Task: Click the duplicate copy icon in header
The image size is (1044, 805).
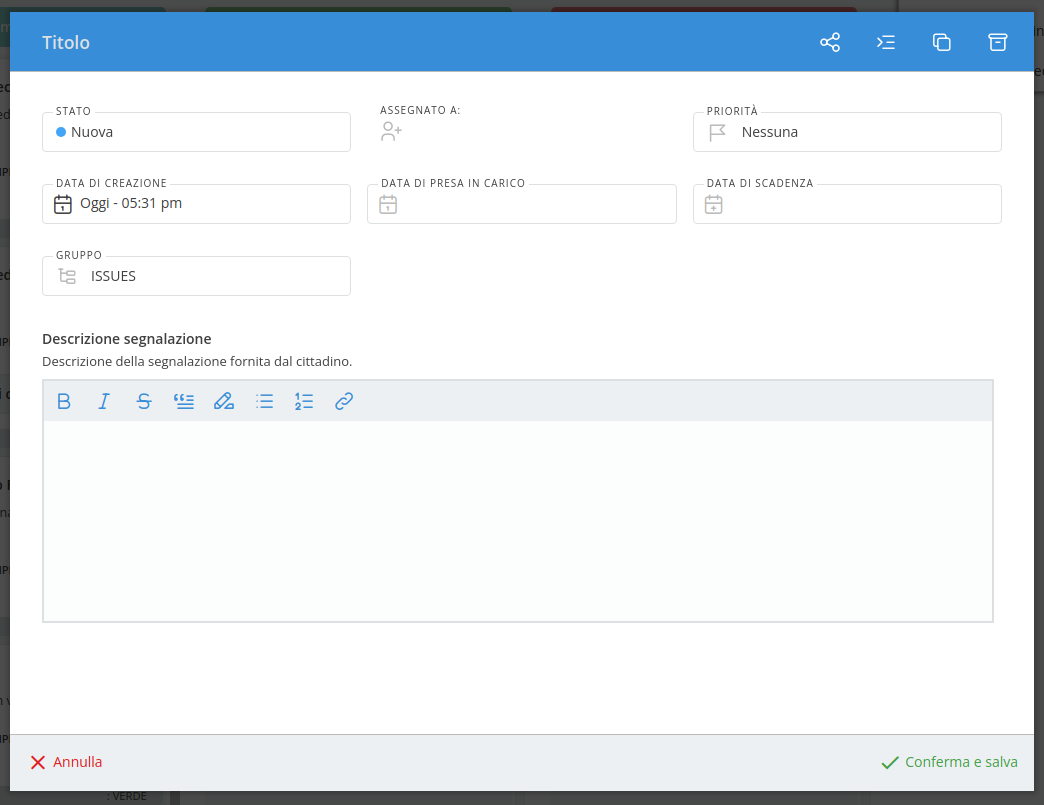Action: pyautogui.click(x=941, y=42)
